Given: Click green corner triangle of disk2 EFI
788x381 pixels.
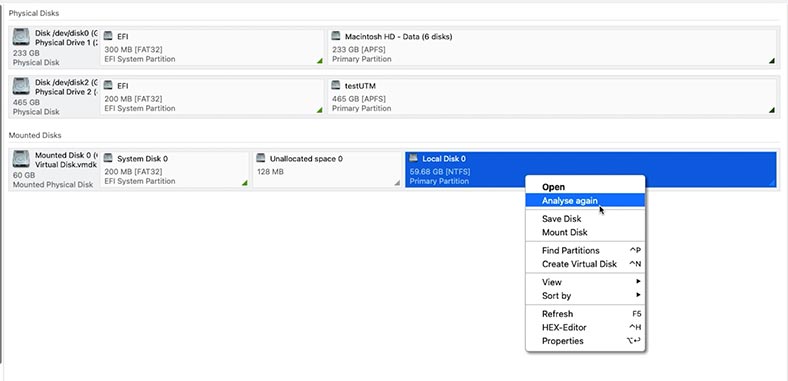Looking at the screenshot, I should 320,110.
